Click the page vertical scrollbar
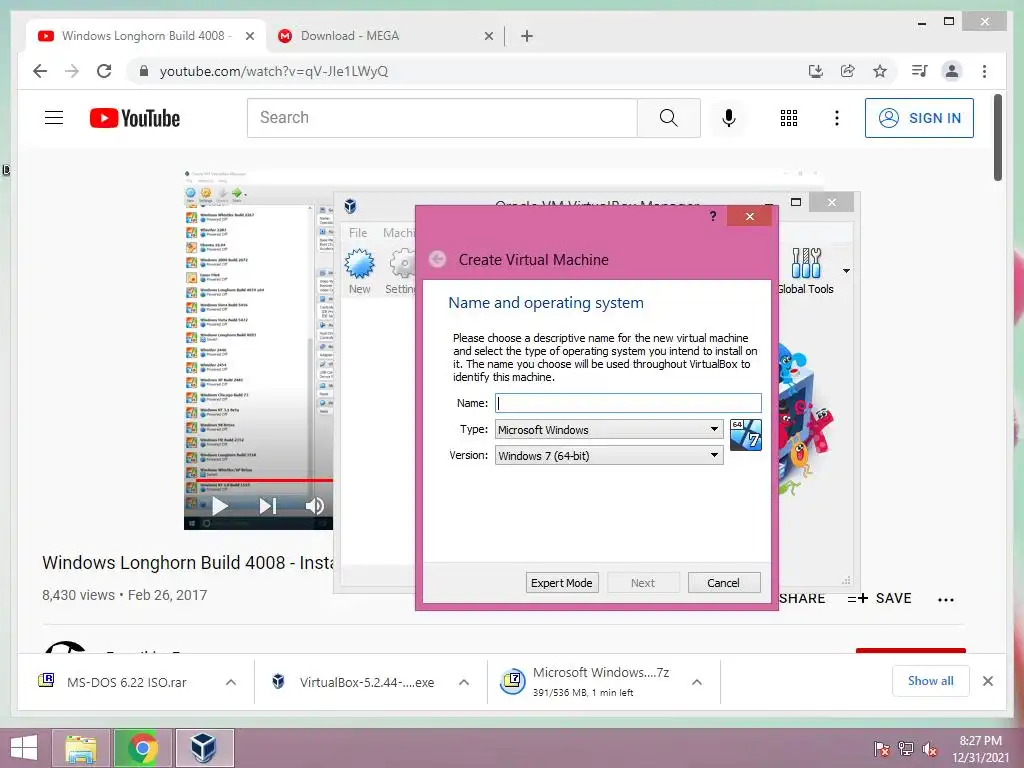Image resolution: width=1024 pixels, height=768 pixels. 997,137
